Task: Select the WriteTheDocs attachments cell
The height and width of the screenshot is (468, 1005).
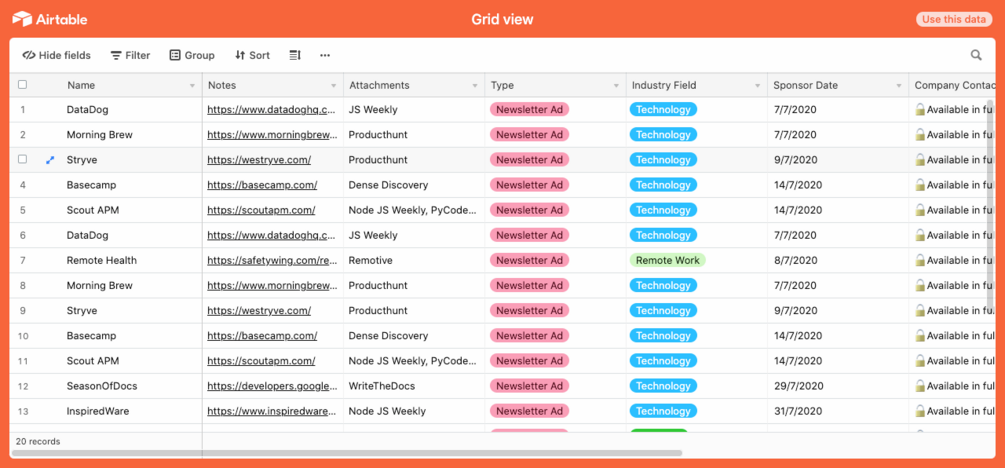Action: 414,386
